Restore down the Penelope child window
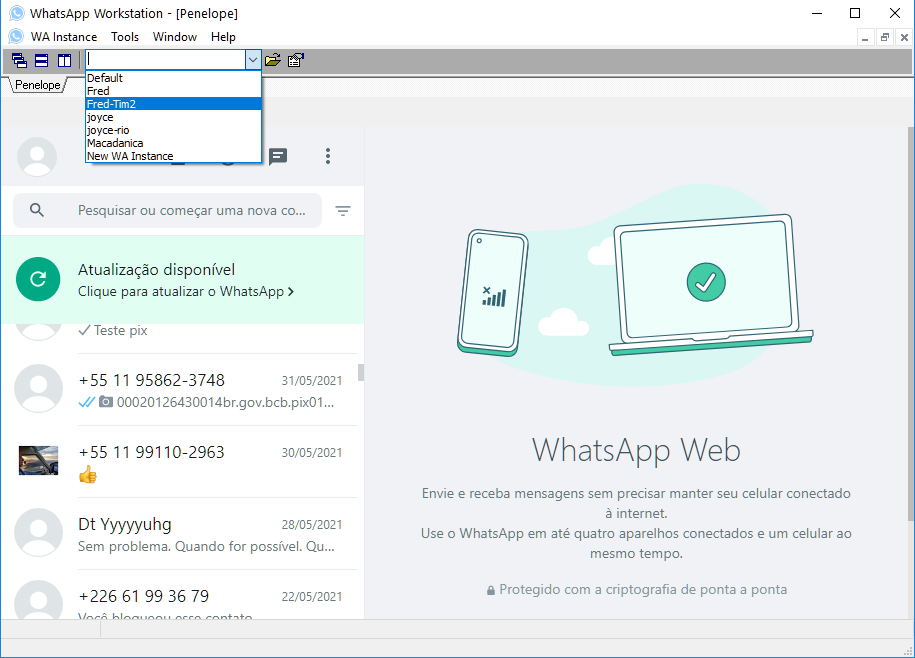 [885, 38]
